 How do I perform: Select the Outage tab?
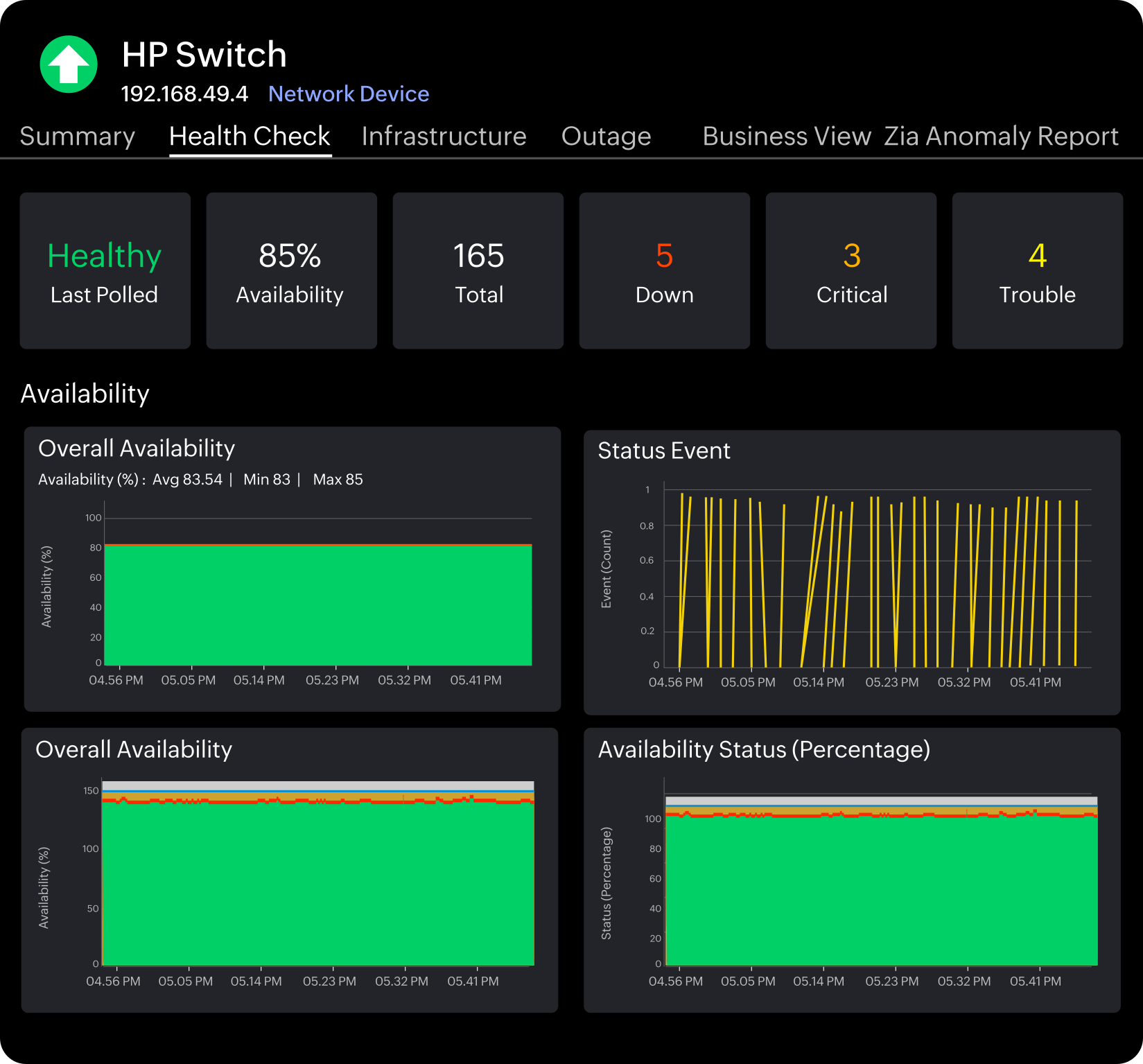tap(606, 137)
